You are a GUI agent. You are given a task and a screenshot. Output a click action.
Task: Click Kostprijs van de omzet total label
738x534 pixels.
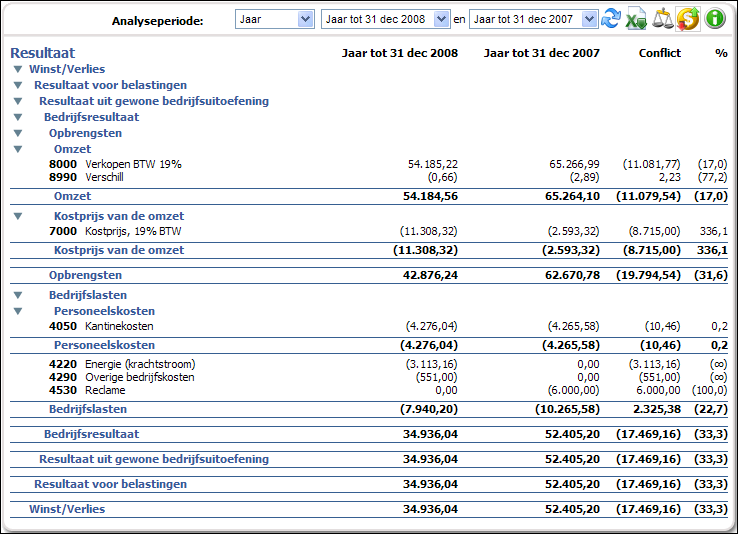(119, 250)
